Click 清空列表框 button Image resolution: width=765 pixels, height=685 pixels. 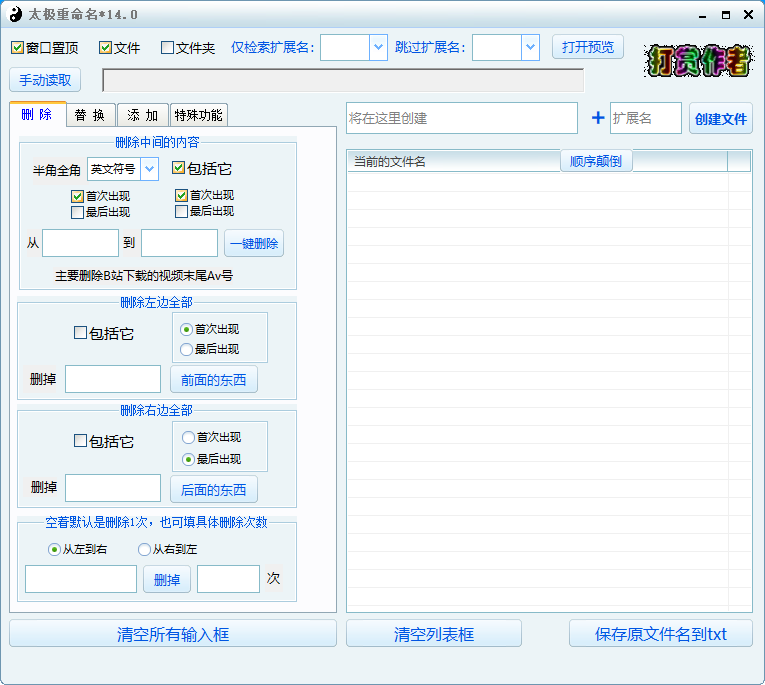point(434,634)
